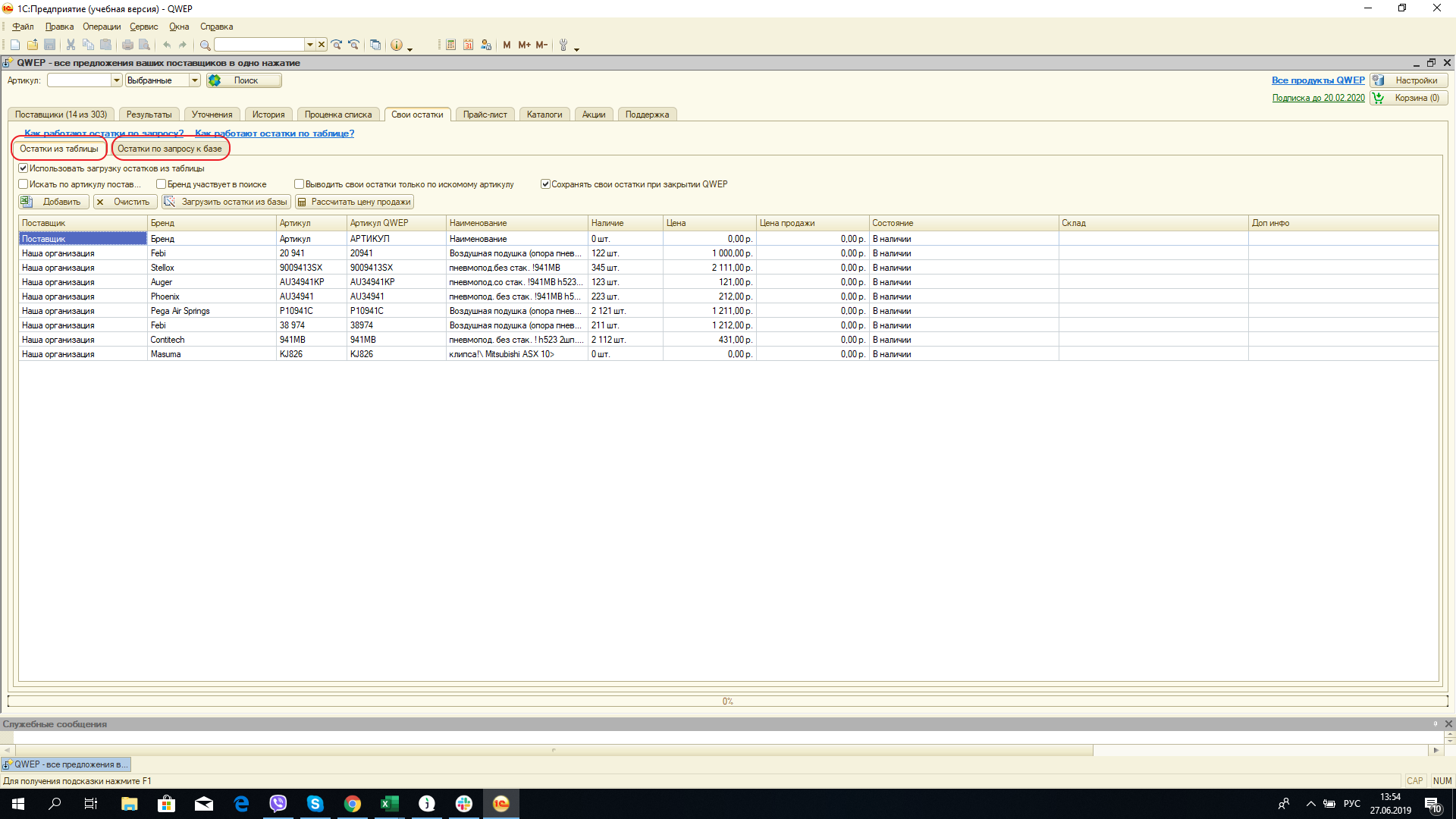Click 'Рассчитать цену продажи' button

coord(354,202)
